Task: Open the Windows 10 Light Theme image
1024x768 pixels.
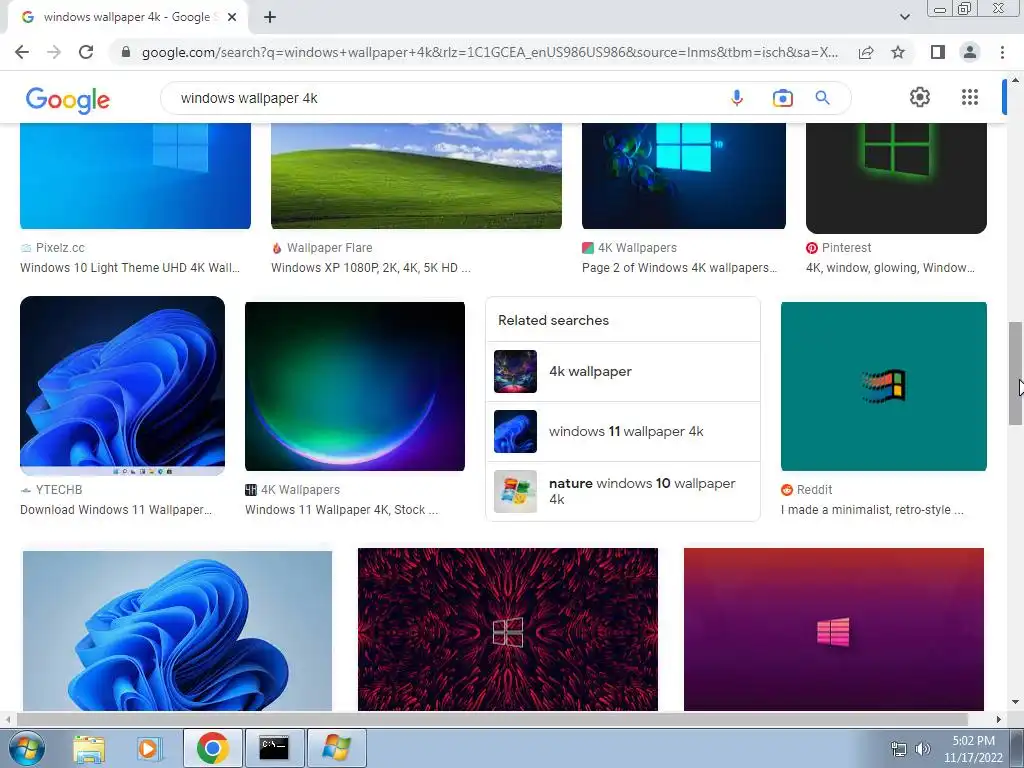Action: [135, 176]
